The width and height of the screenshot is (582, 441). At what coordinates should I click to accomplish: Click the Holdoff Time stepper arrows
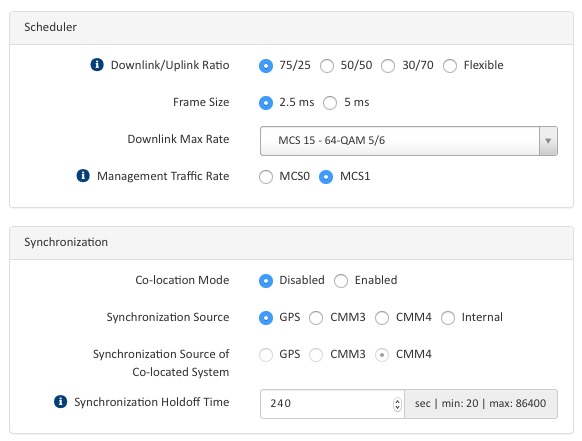(397, 404)
